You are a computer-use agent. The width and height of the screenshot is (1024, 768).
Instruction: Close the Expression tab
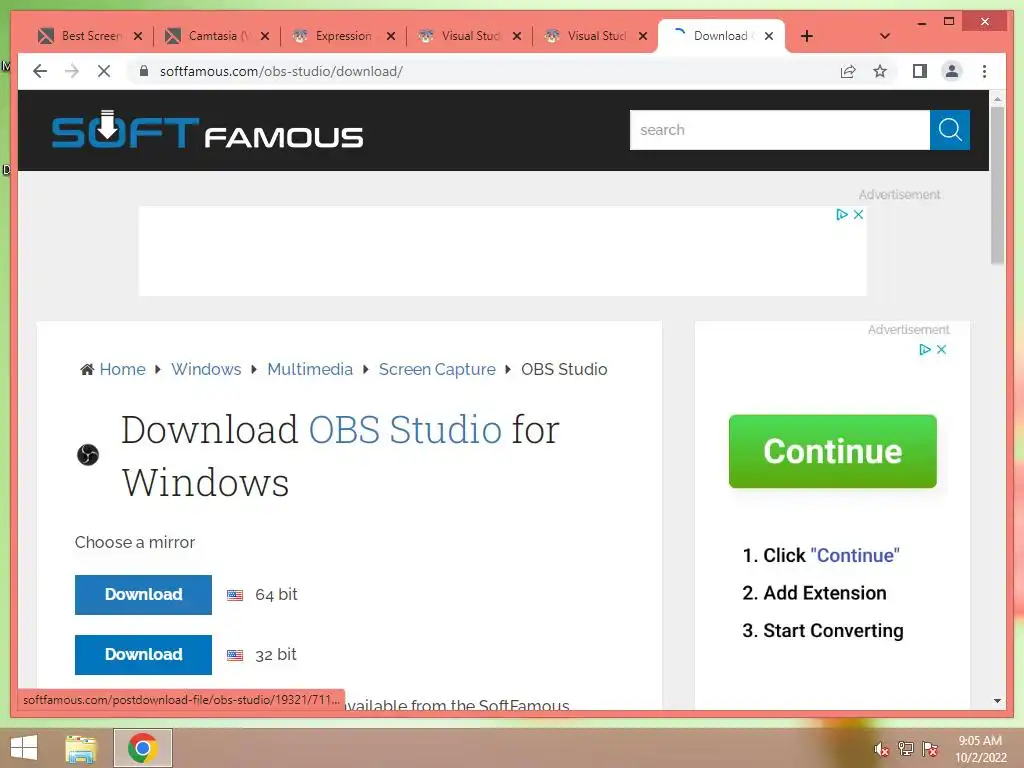point(391,36)
